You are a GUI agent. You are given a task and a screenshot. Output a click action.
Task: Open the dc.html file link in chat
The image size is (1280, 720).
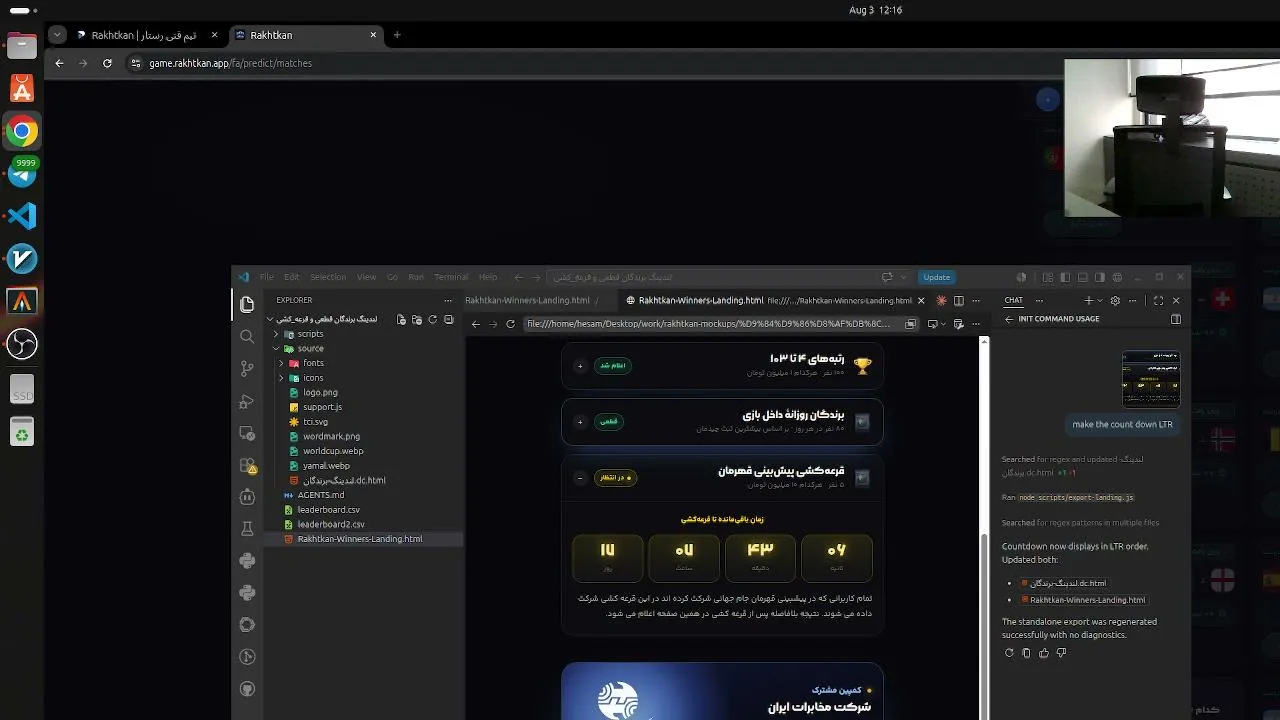pos(1063,583)
